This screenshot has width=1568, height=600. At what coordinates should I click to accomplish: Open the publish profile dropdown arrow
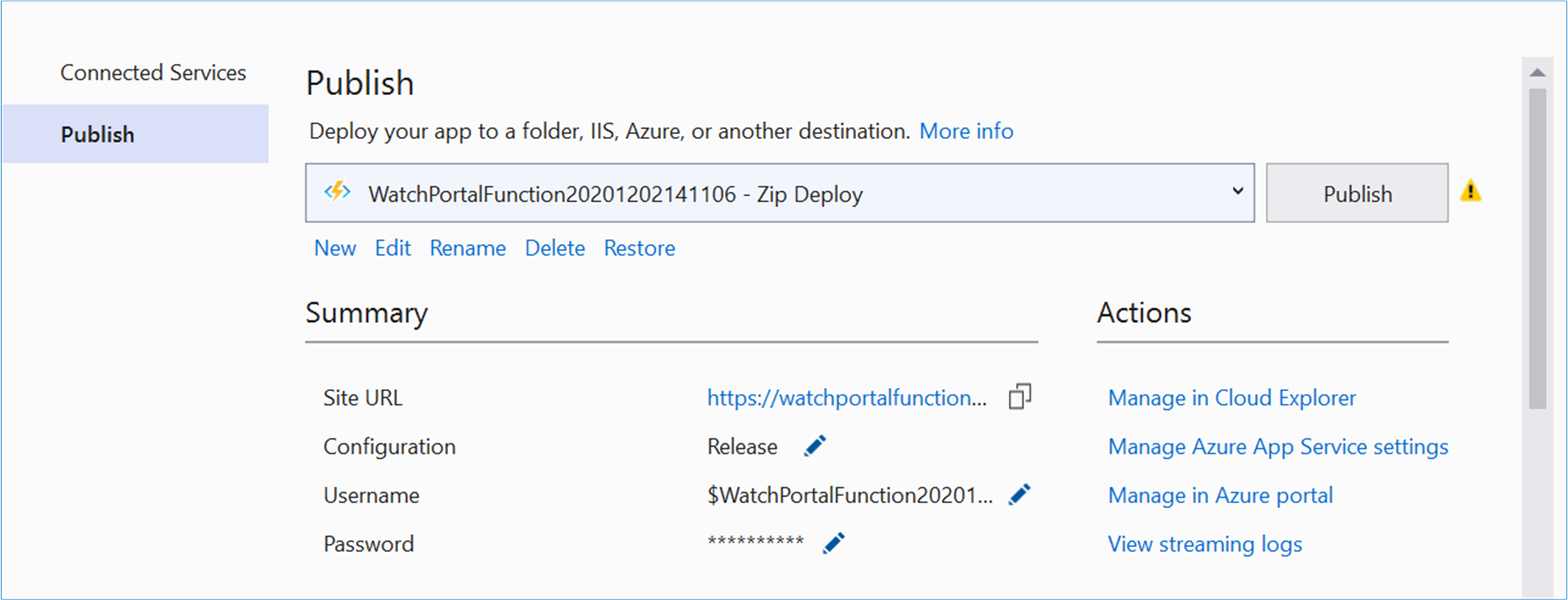tap(1237, 192)
